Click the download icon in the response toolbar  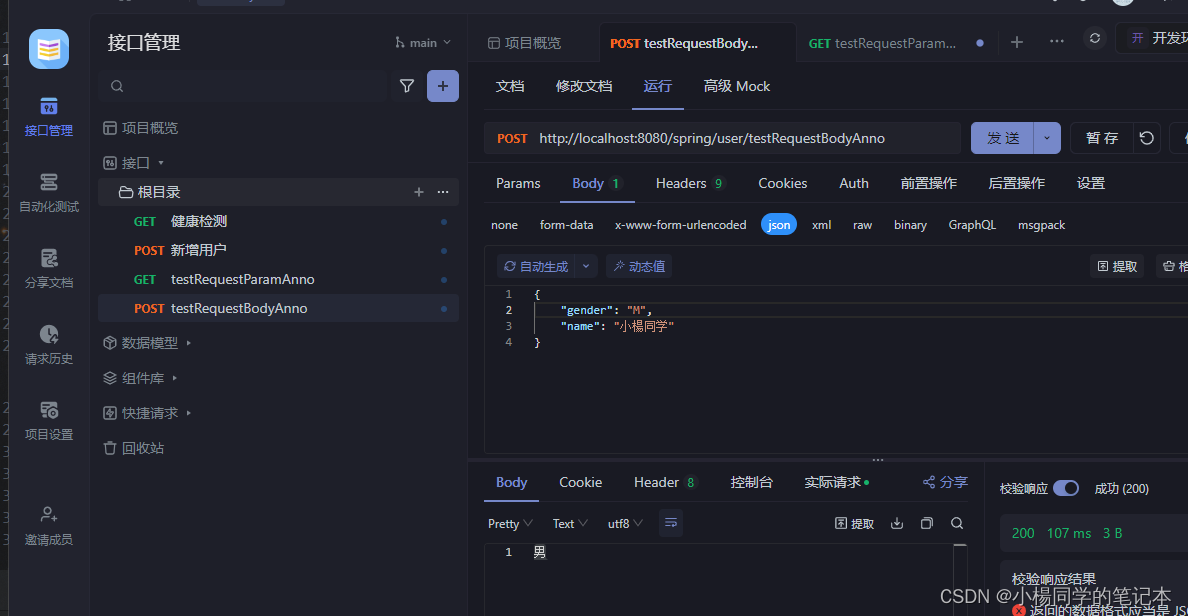(896, 522)
